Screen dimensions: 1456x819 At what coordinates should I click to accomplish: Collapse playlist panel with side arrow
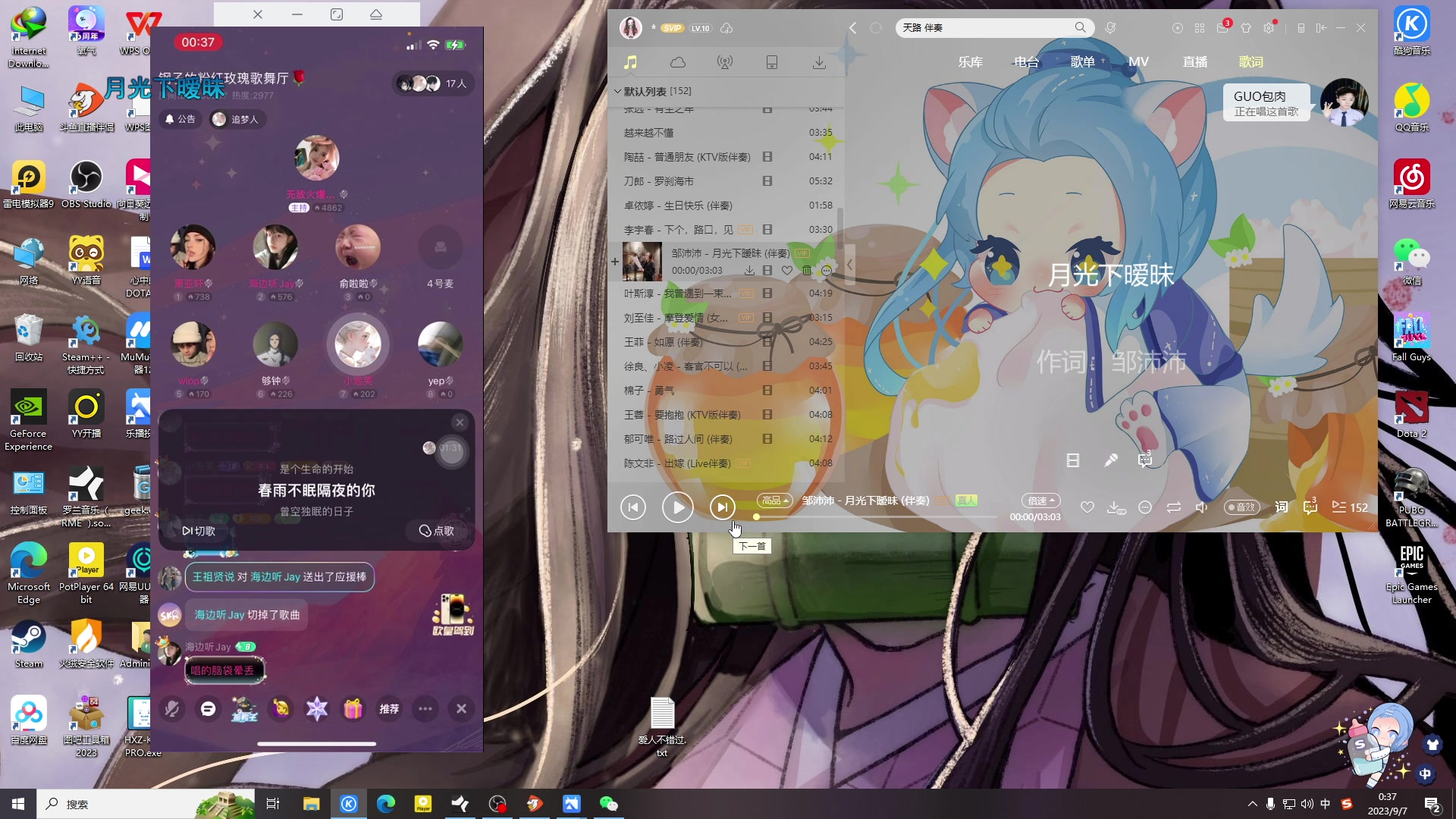pos(850,265)
